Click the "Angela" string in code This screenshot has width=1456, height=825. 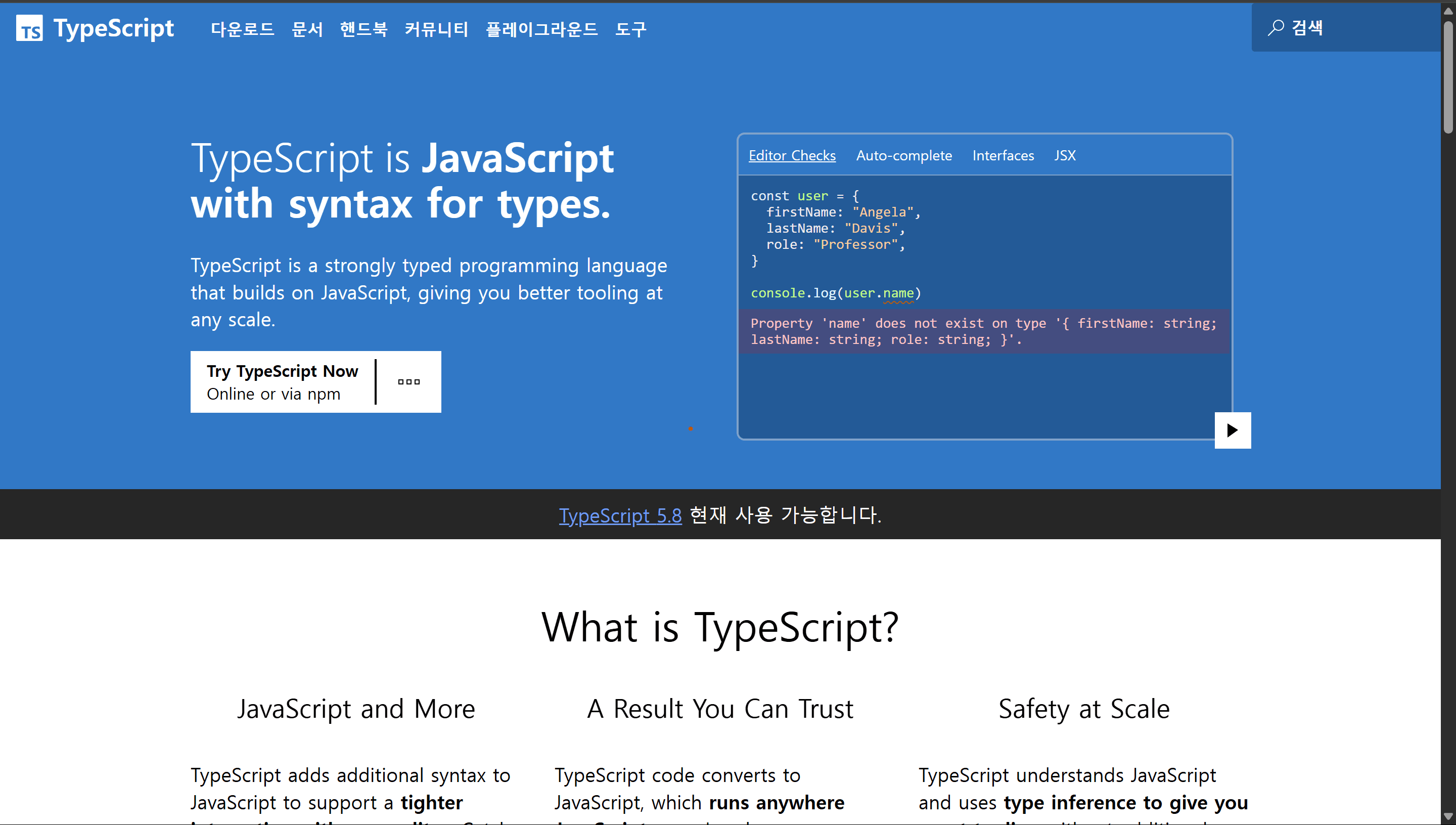tap(883, 212)
